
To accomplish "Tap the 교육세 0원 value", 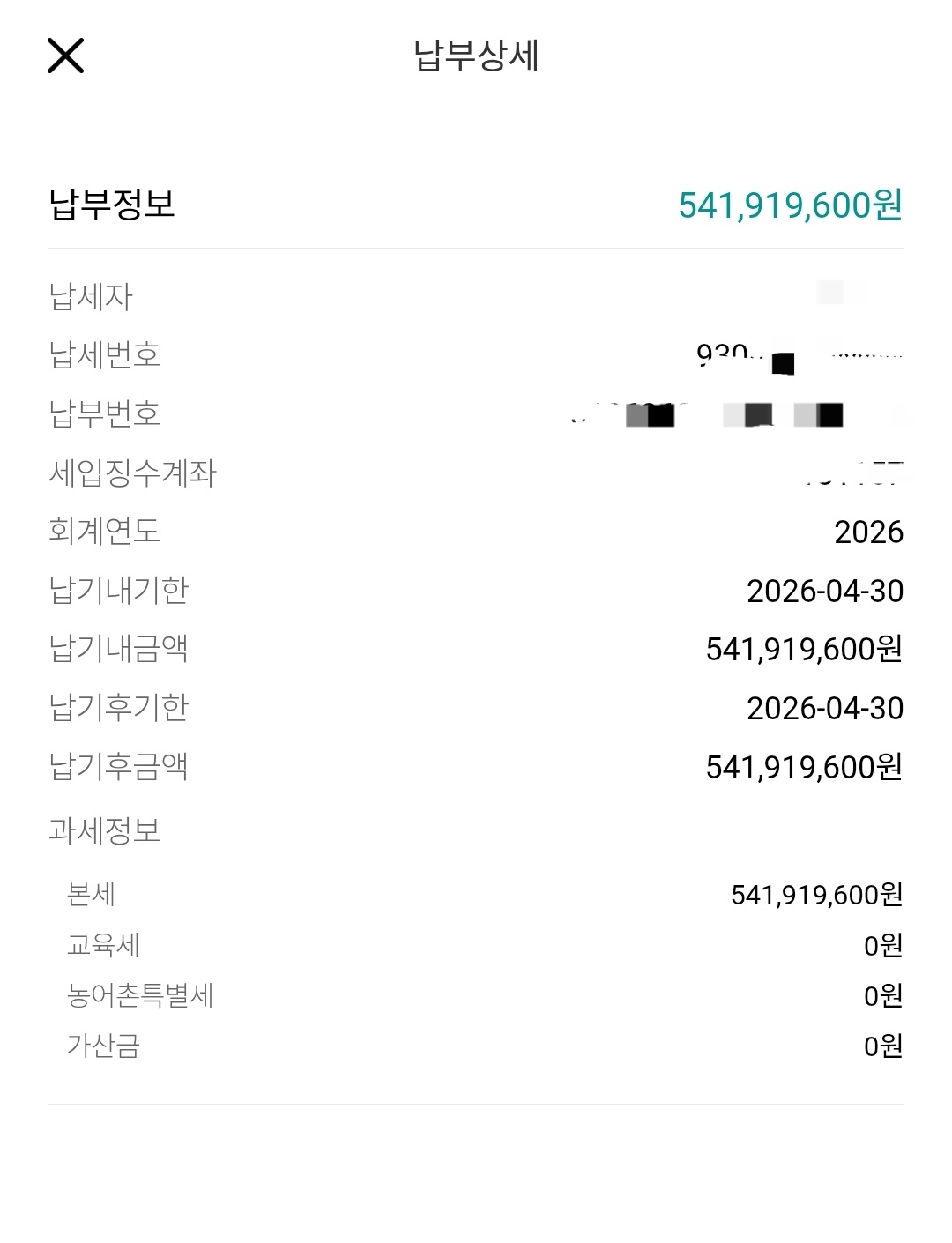I will [x=882, y=945].
